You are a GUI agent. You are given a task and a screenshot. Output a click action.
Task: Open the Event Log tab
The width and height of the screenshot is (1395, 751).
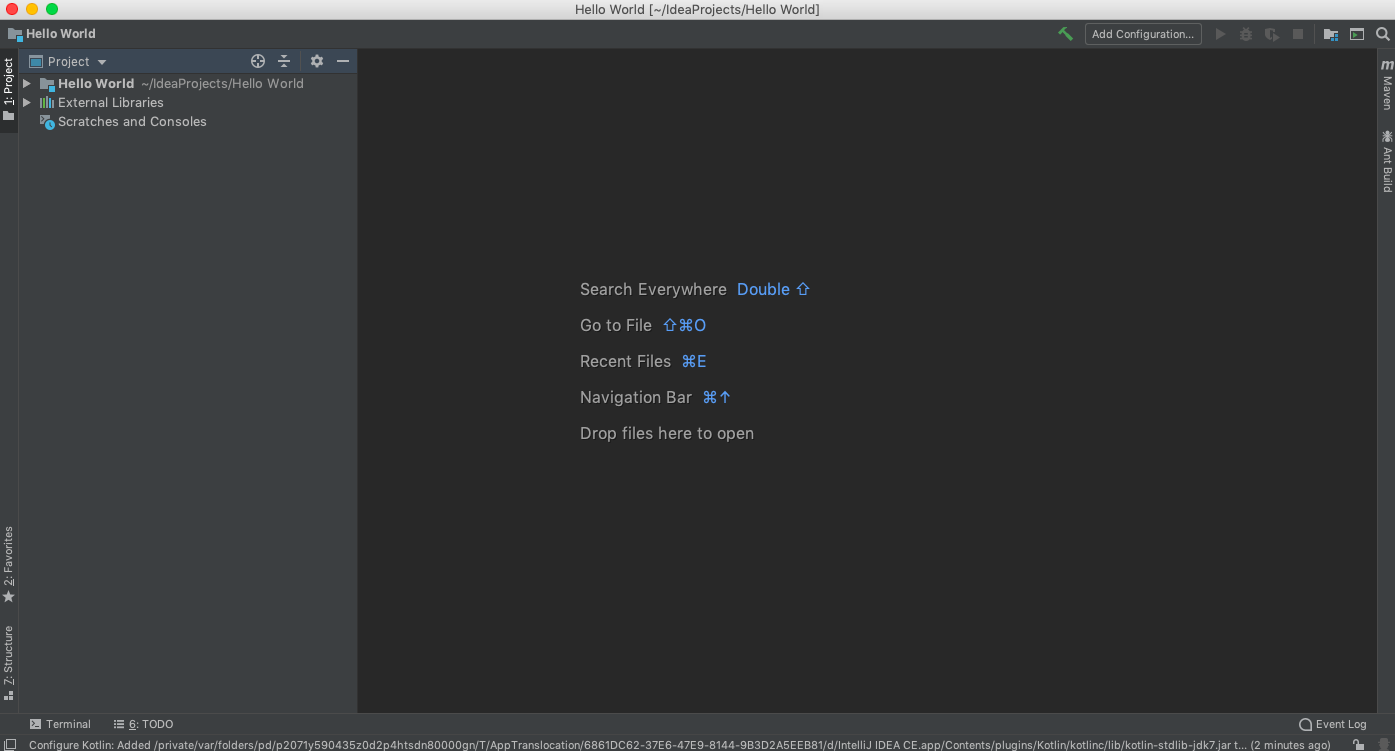1333,724
